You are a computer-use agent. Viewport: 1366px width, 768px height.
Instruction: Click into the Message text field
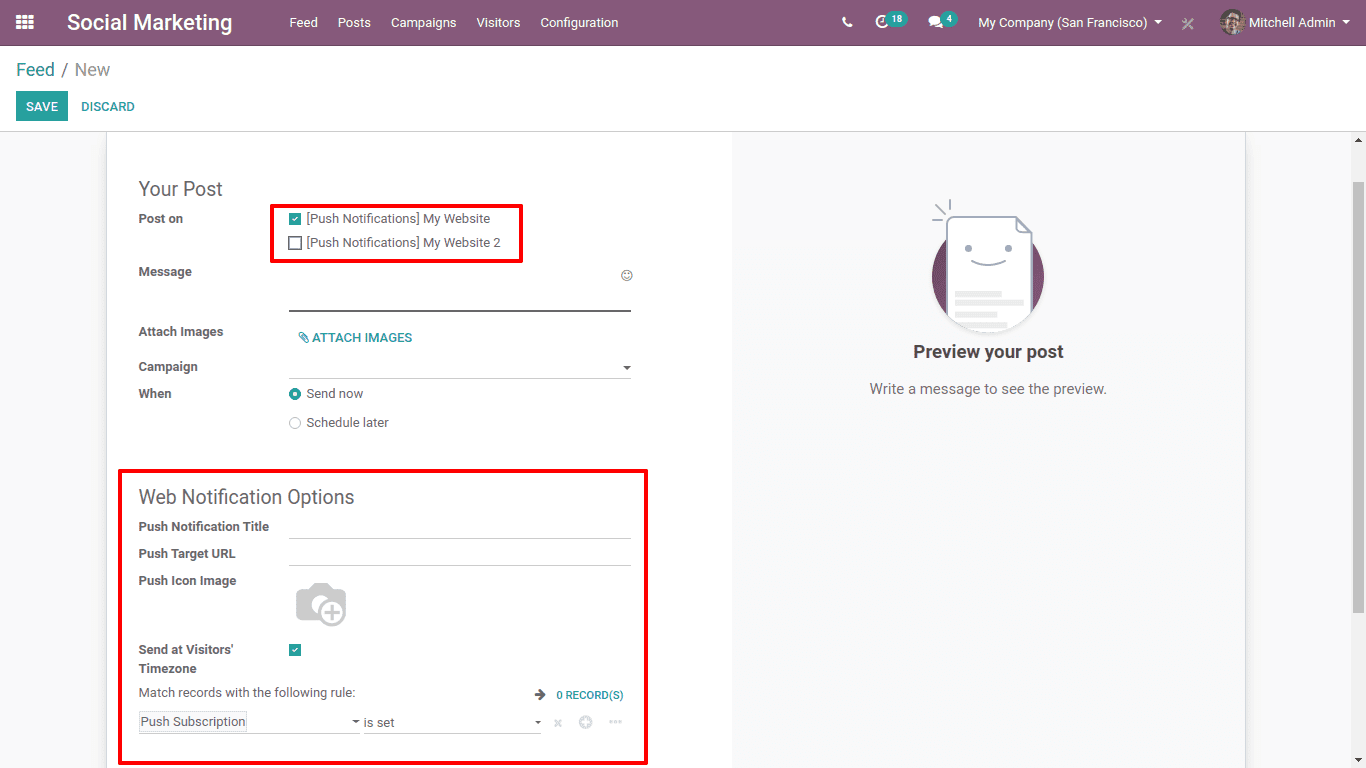(x=460, y=289)
